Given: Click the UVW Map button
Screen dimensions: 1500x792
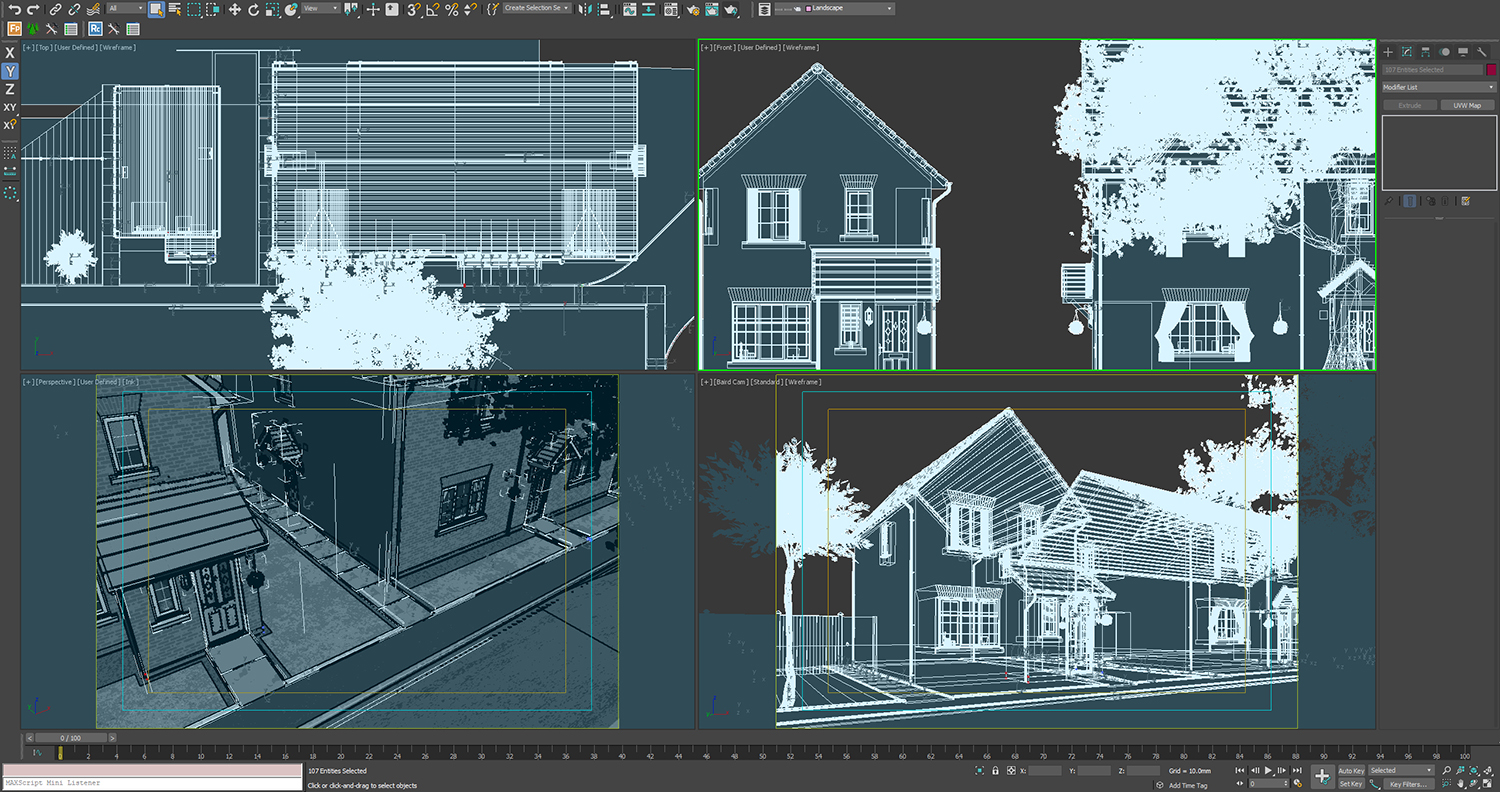Looking at the screenshot, I should click(x=1468, y=105).
